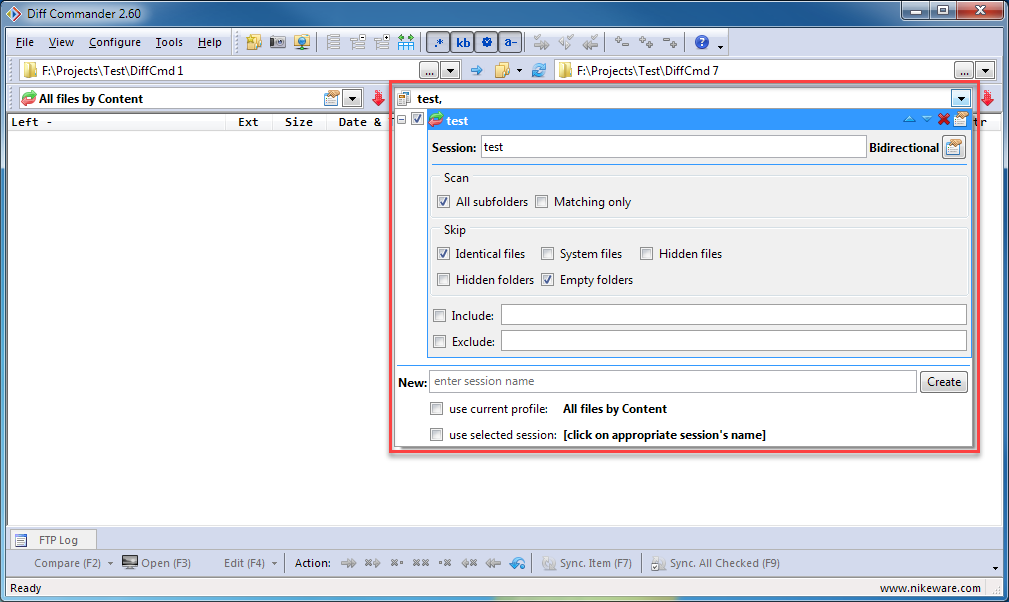Click the blue help question mark icon
The height and width of the screenshot is (602, 1009).
tap(701, 42)
